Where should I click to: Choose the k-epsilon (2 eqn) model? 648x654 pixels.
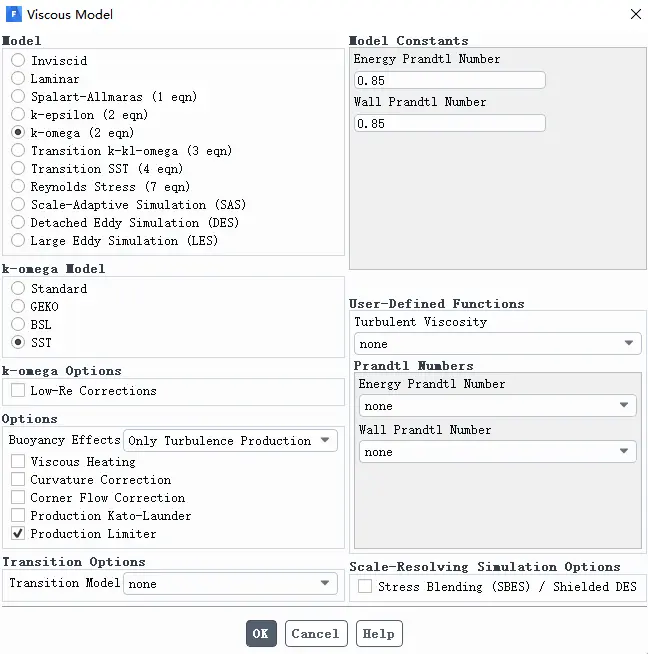coord(18,114)
